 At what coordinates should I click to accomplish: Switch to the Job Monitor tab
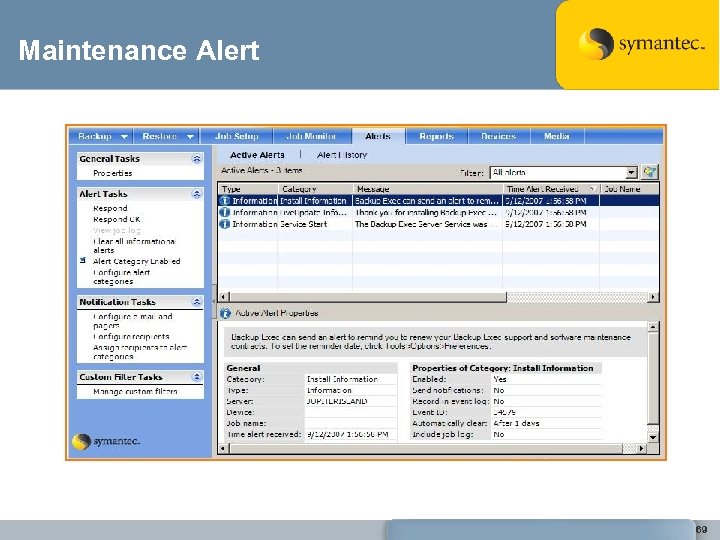311,136
